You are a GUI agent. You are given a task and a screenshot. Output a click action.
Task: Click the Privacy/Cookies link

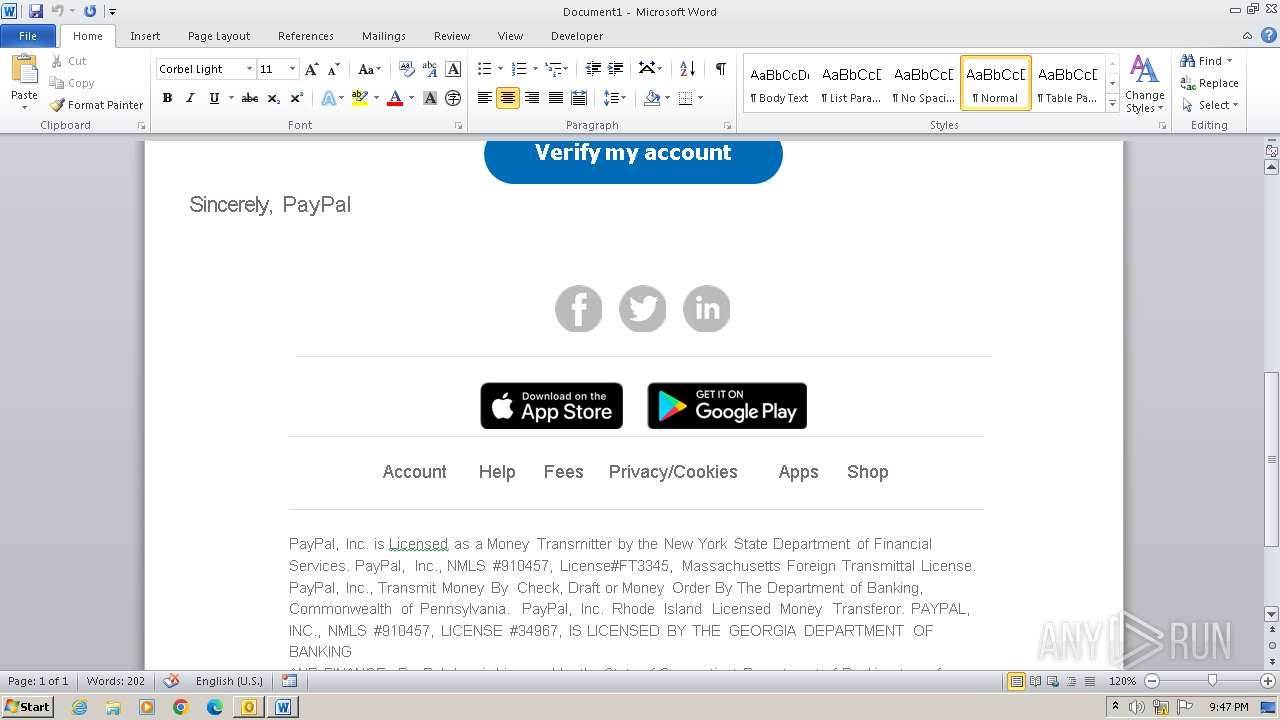click(673, 472)
